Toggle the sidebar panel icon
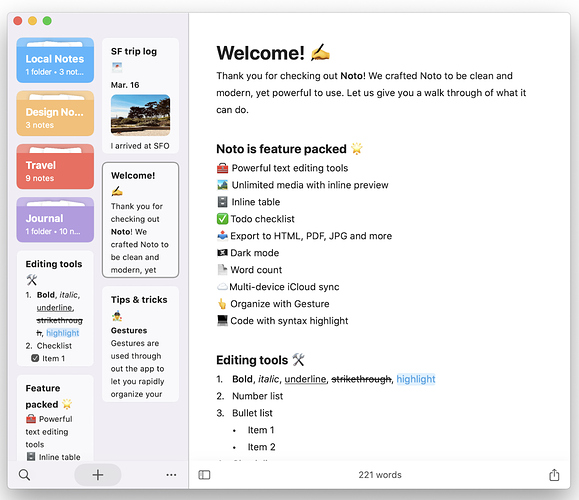579x500 pixels. click(x=204, y=475)
